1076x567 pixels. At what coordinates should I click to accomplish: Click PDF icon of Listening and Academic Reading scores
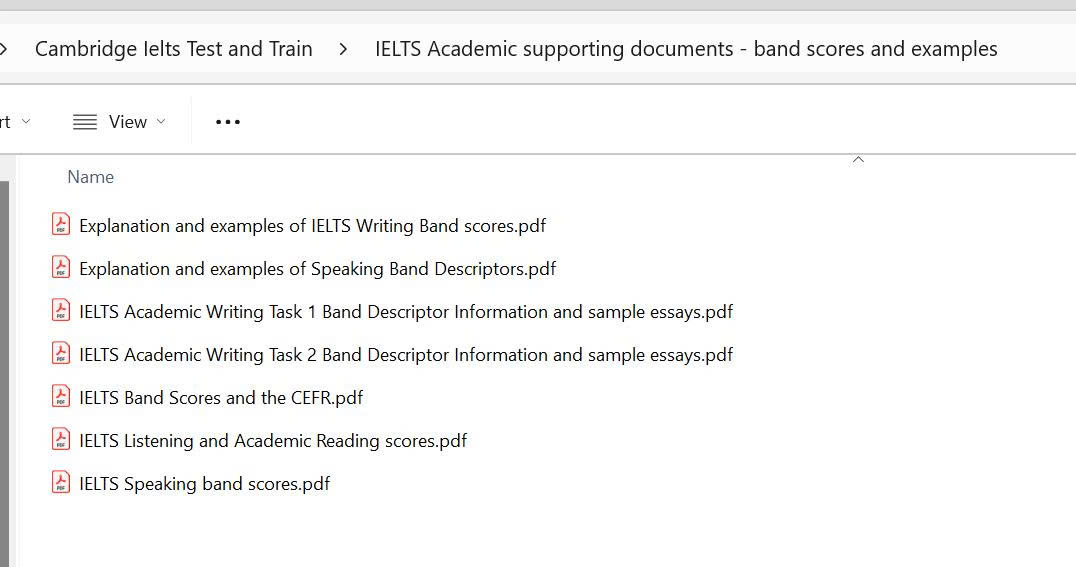click(61, 440)
